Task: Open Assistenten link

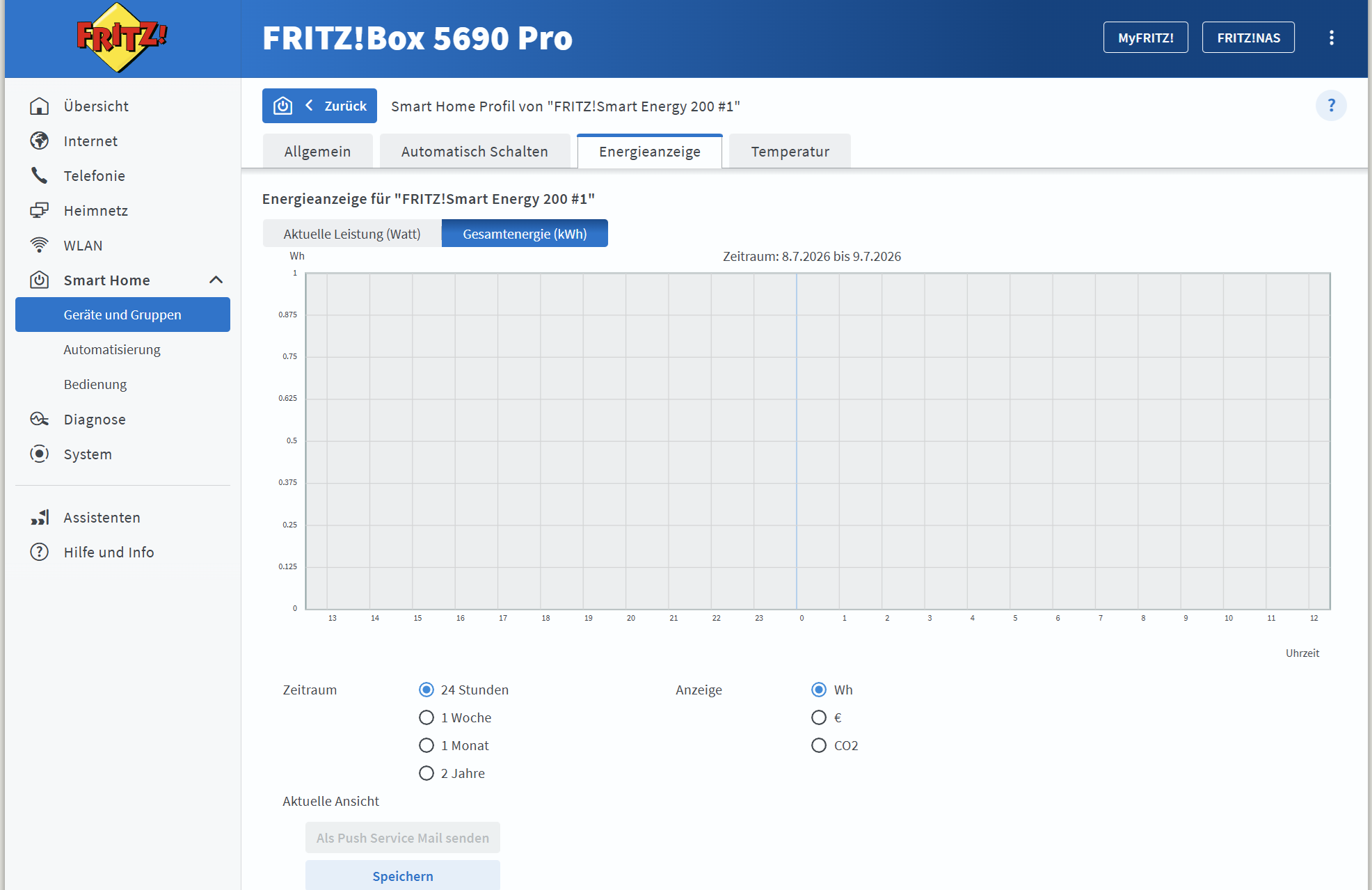Action: 122,517
